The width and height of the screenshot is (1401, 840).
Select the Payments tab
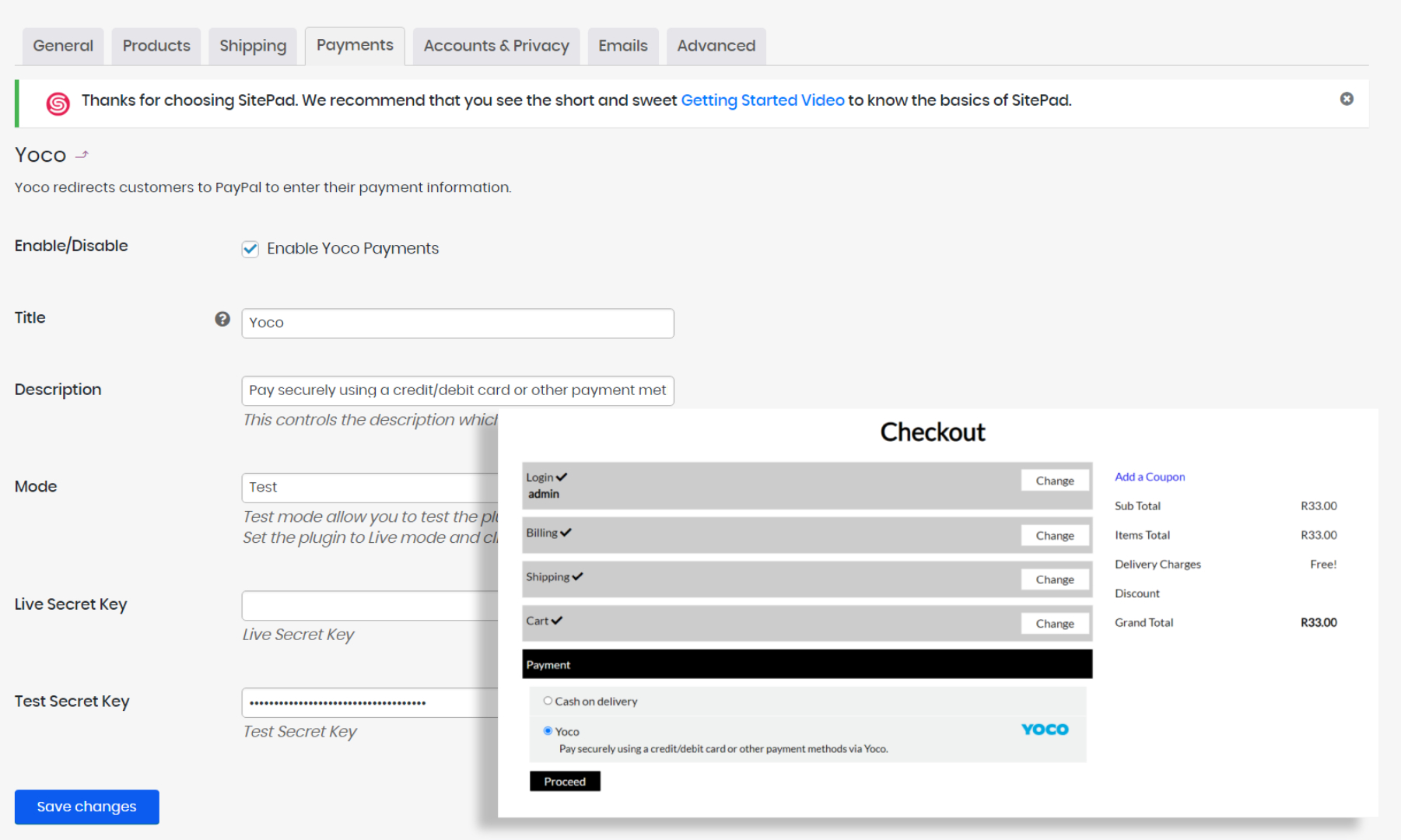point(355,45)
